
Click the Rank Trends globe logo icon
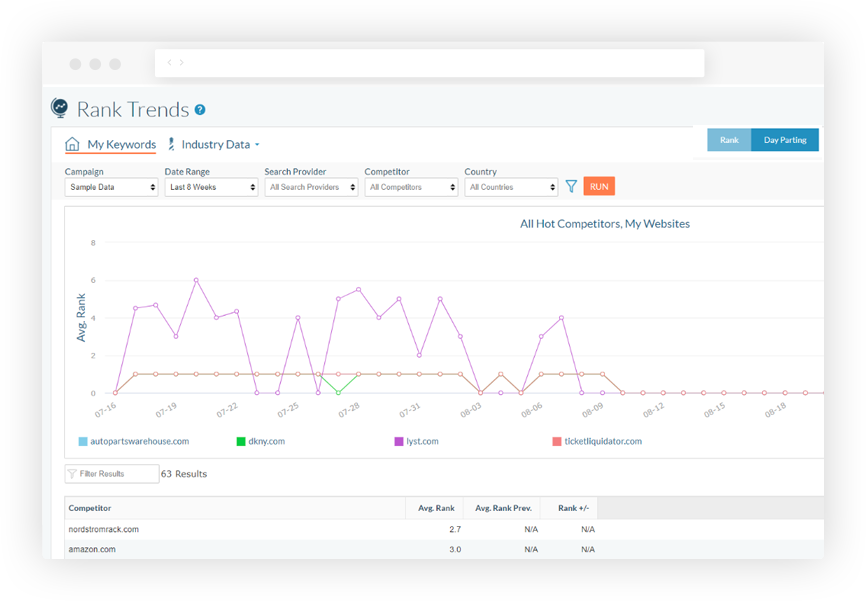coord(60,108)
